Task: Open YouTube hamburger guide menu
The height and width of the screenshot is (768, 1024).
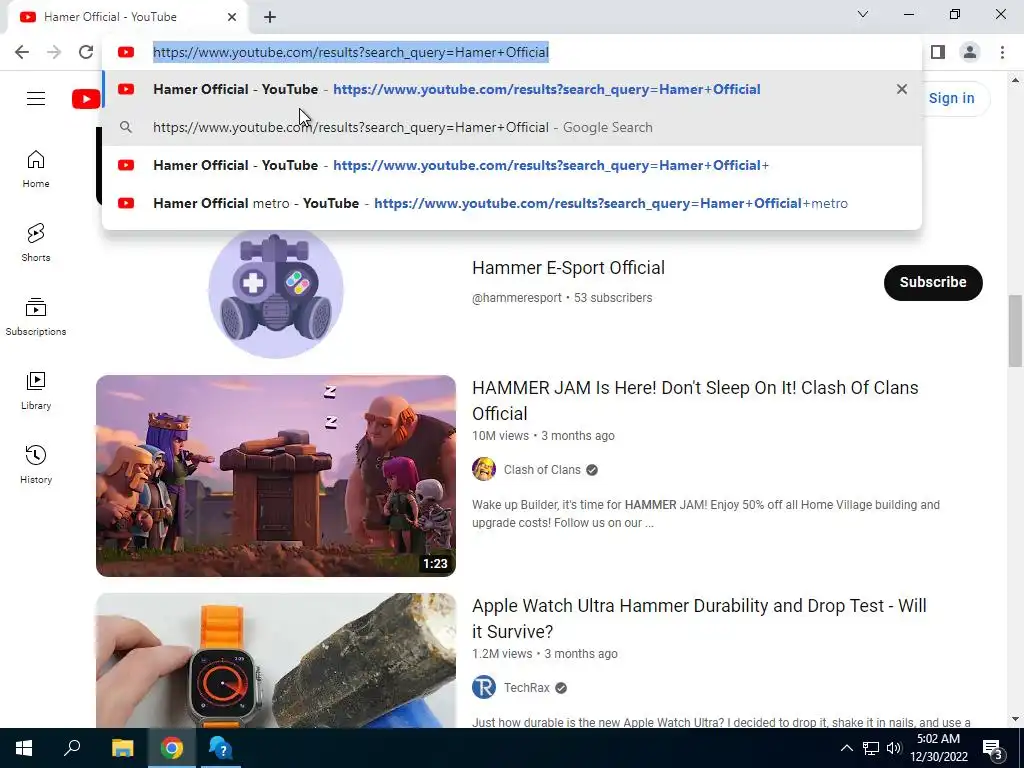Action: (36, 99)
